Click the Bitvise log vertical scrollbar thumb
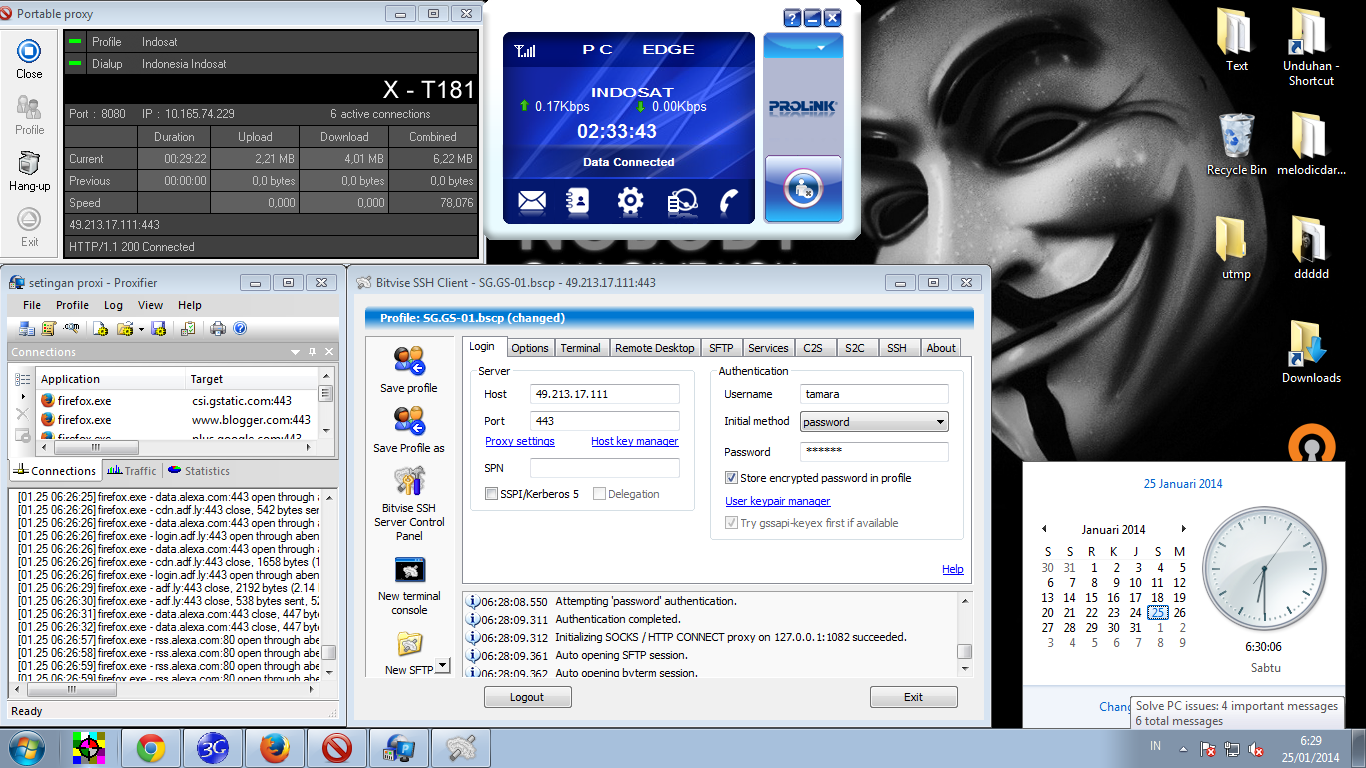The width and height of the screenshot is (1366, 768). [x=964, y=651]
